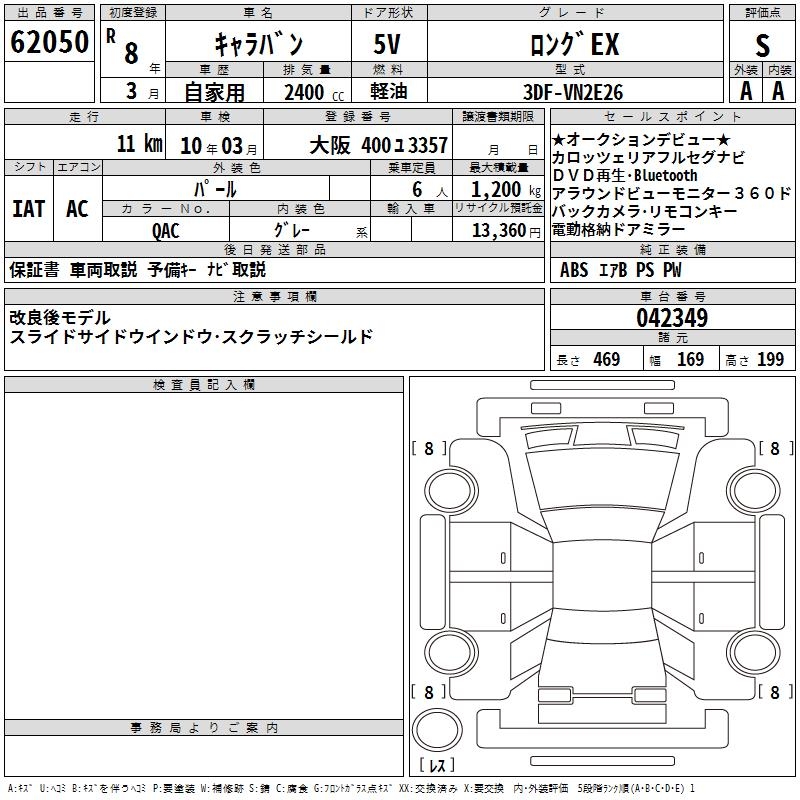The image size is (800, 800).
Task: Click air conditioner value AC
Action: [78, 209]
